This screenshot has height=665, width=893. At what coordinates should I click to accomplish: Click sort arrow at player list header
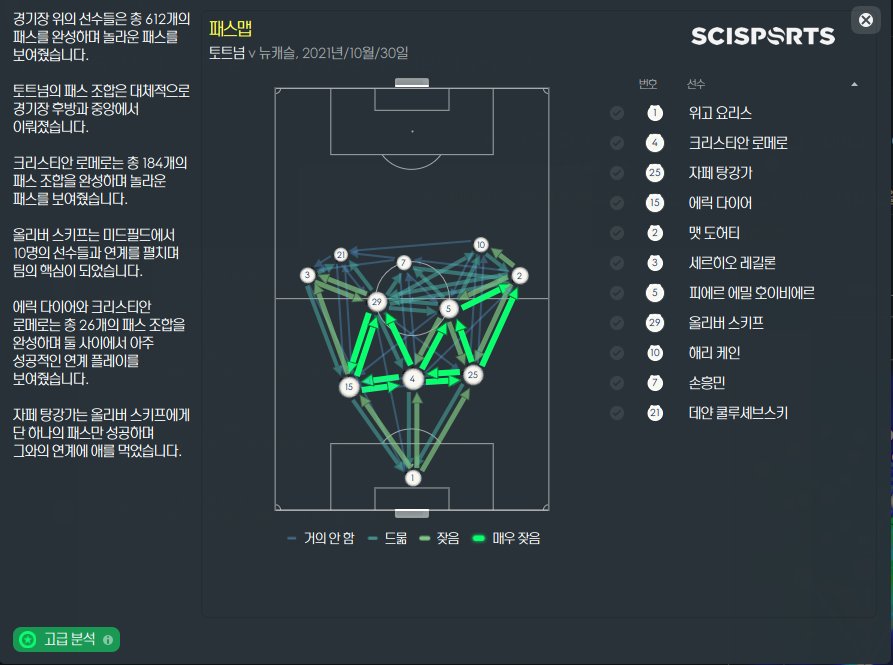pyautogui.click(x=854, y=84)
